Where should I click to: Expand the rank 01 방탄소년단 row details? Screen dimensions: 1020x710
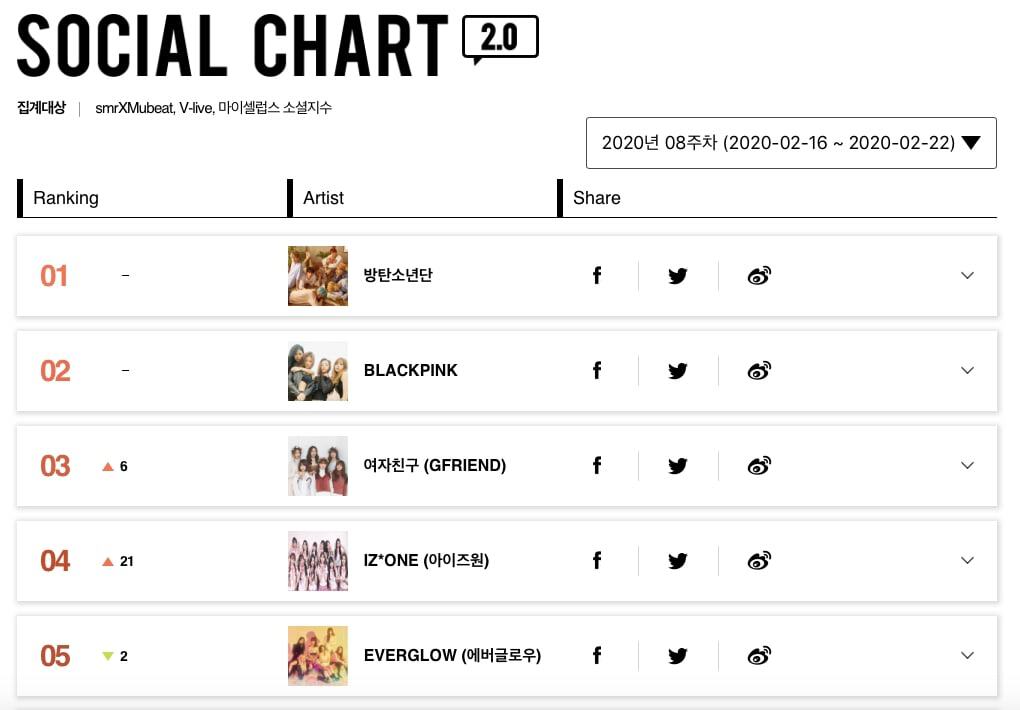pos(967,275)
